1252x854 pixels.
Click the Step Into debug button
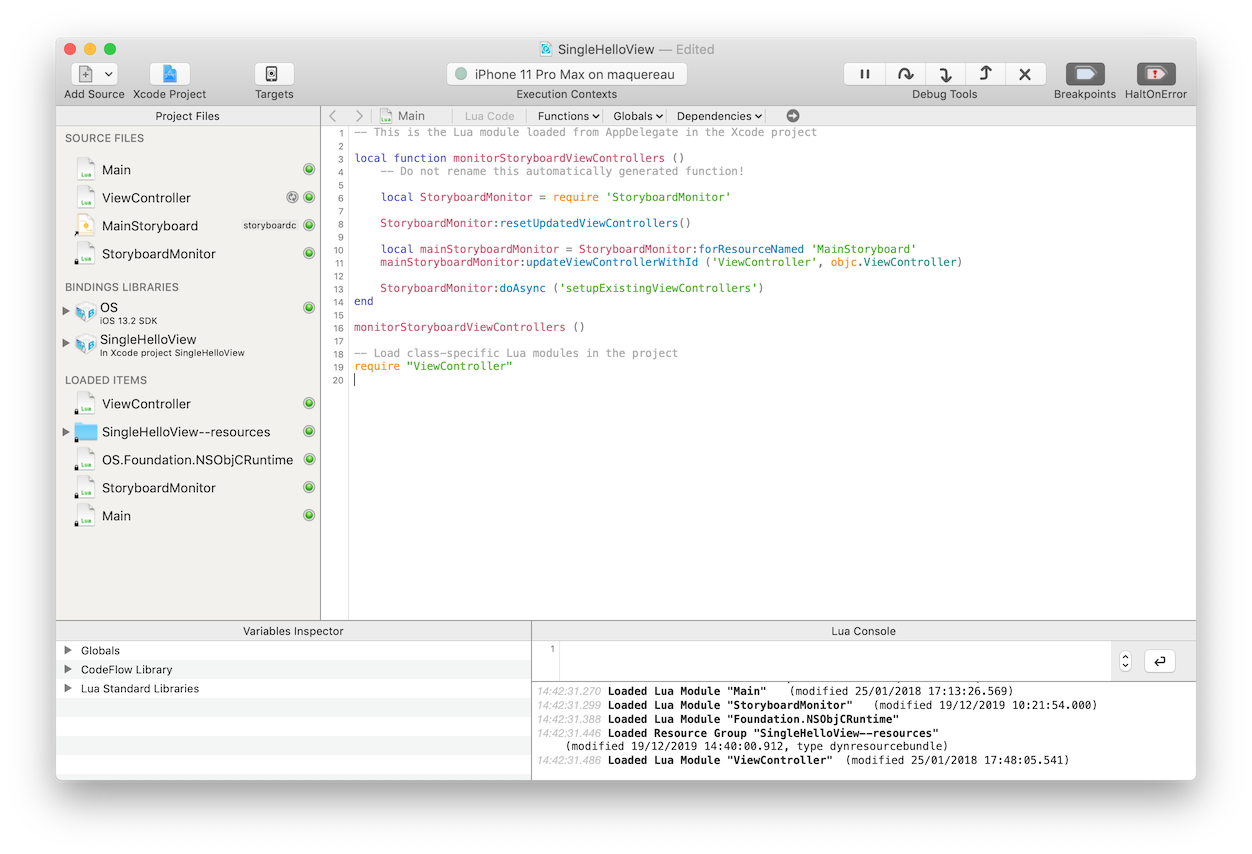945,74
